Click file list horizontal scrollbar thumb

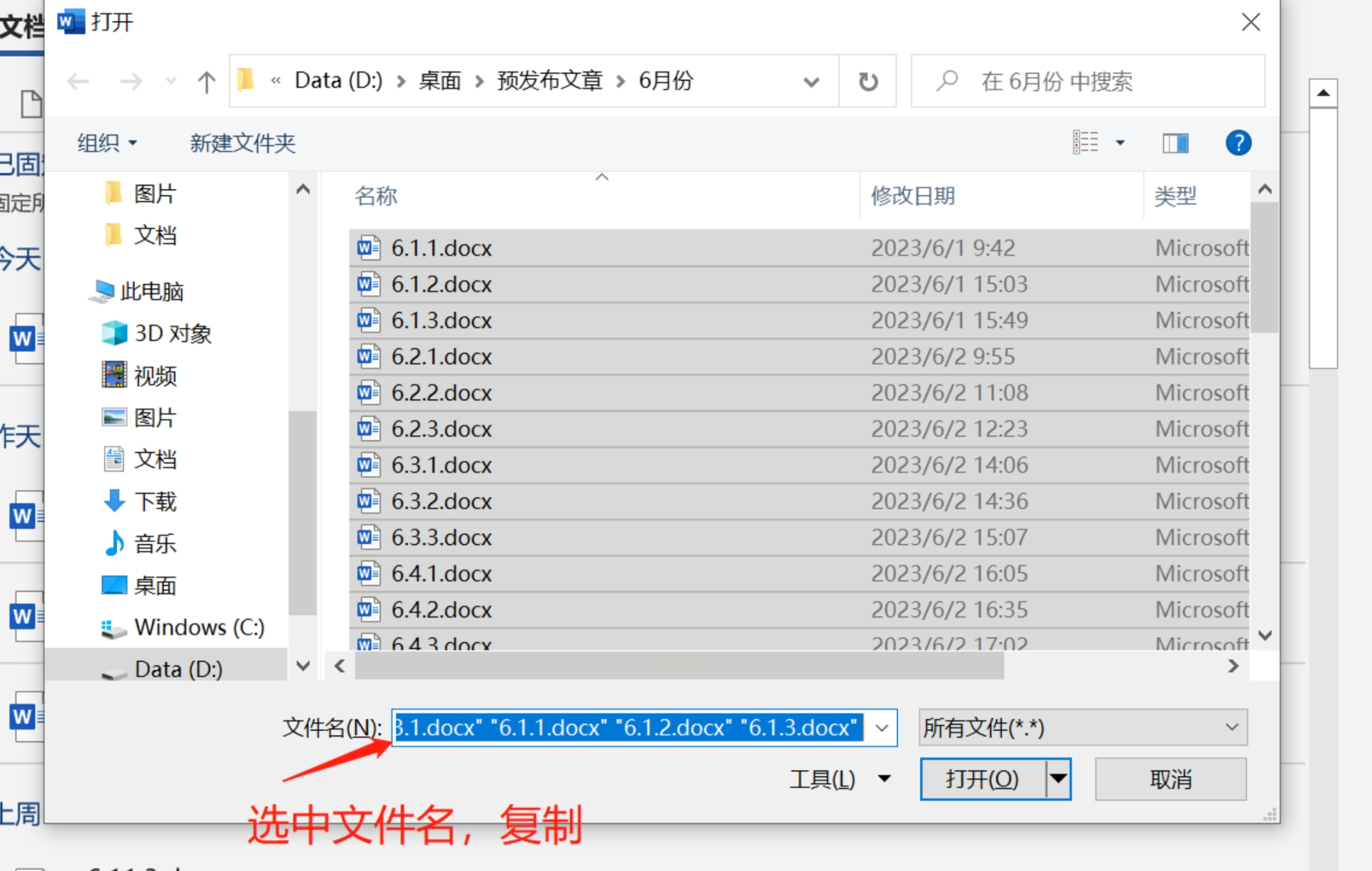pos(679,666)
